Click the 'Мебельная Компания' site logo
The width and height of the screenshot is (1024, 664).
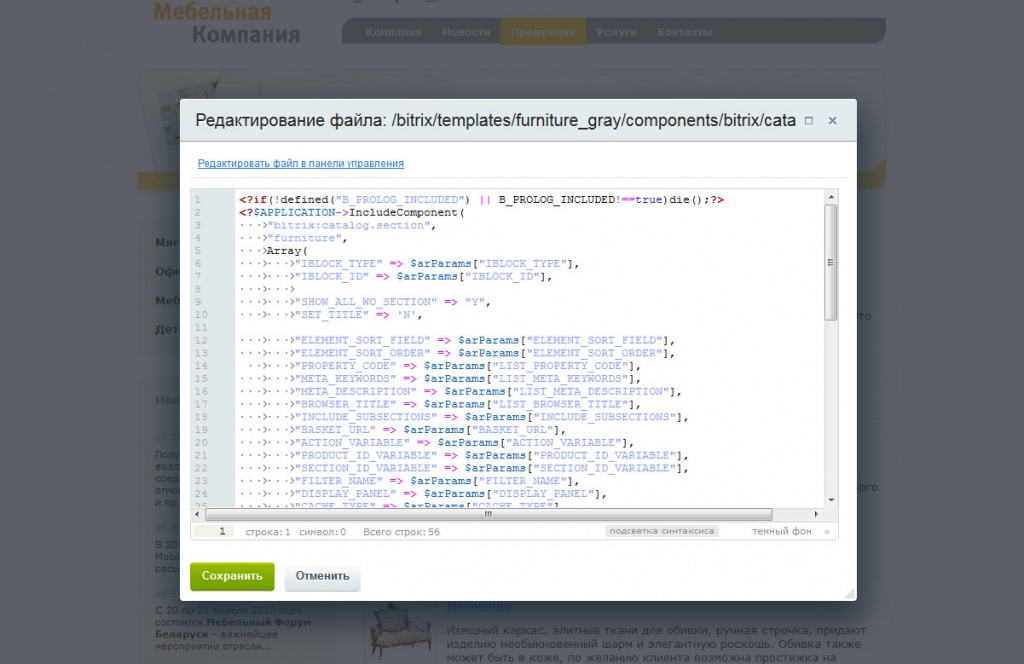(227, 22)
